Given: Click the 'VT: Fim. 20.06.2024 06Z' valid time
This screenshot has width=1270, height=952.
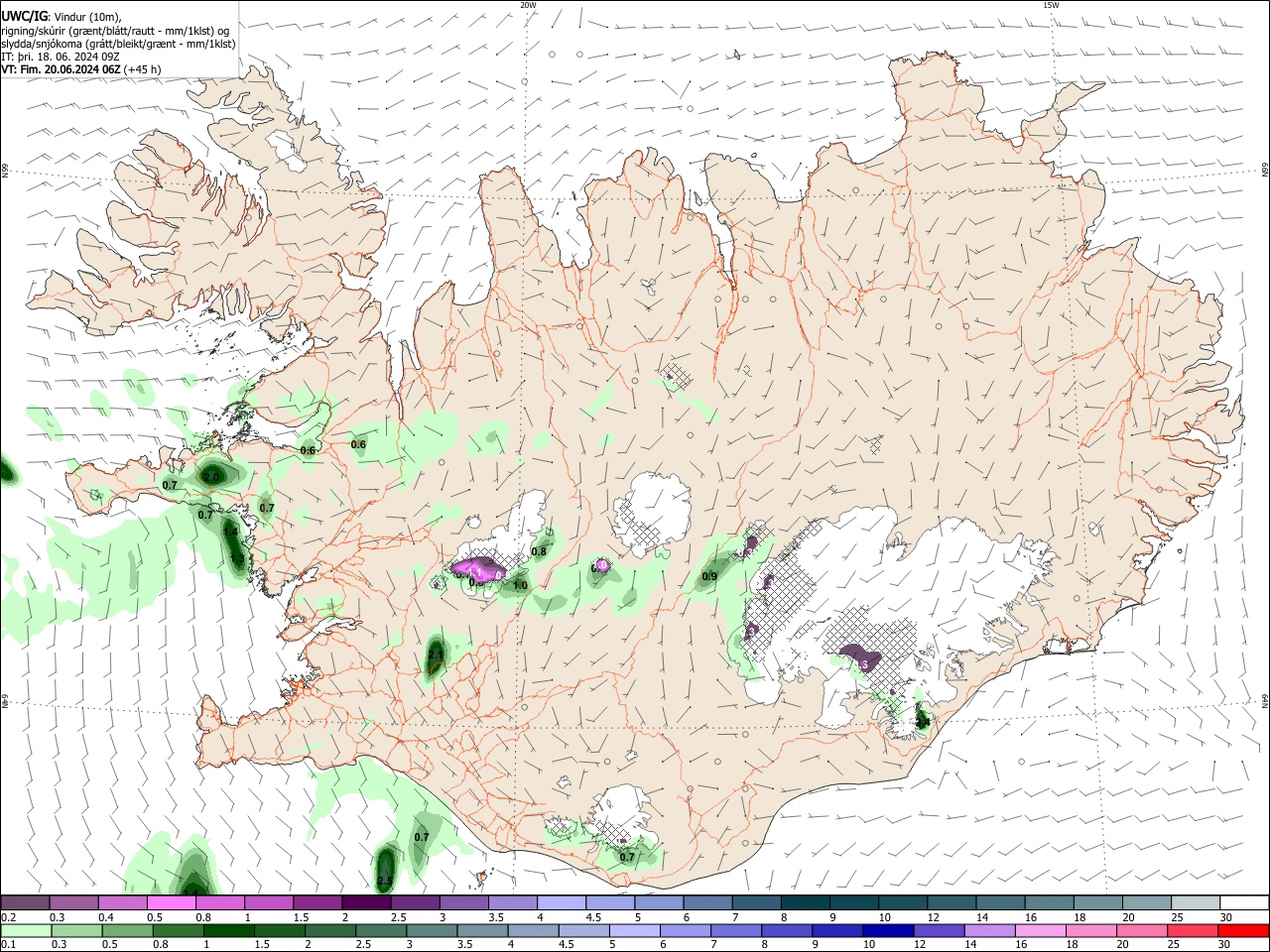Looking at the screenshot, I should tap(61, 69).
